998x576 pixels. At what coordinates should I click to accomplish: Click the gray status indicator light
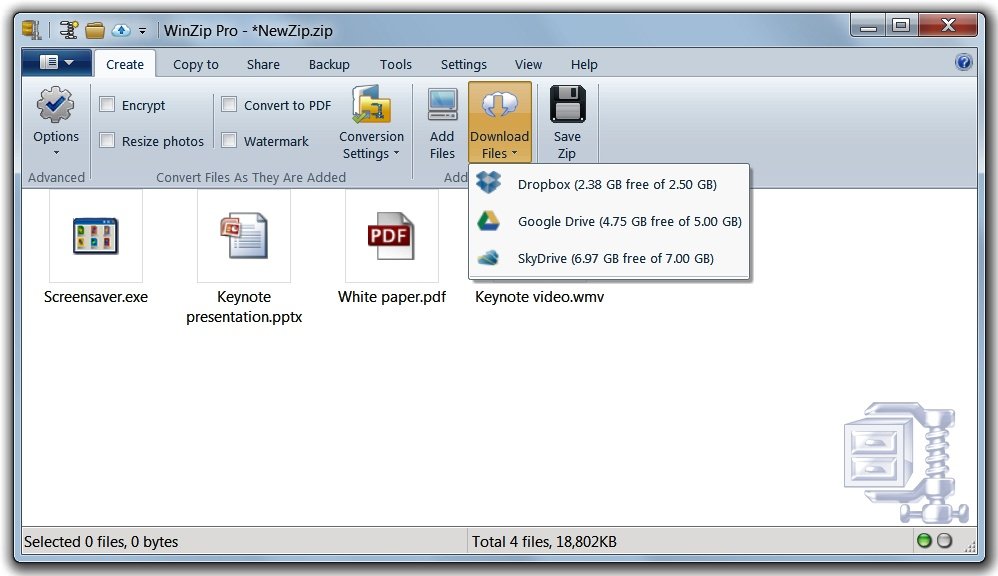coord(945,540)
